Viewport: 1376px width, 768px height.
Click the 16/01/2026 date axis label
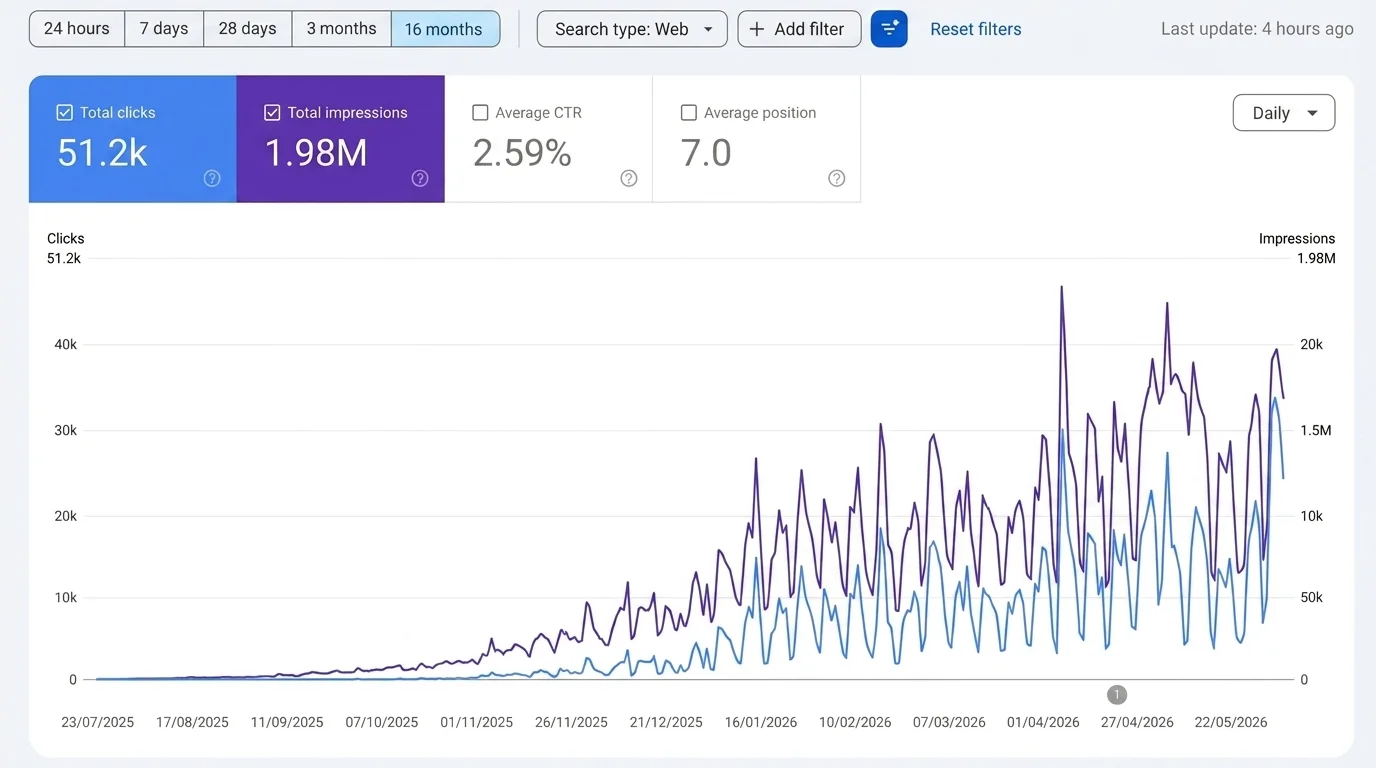click(x=761, y=722)
